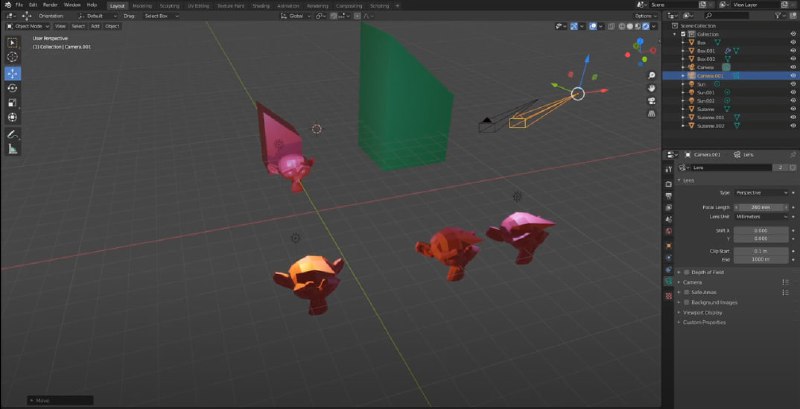This screenshot has height=409, width=800.
Task: Adjust the Clip Start value field
Action: (x=761, y=251)
